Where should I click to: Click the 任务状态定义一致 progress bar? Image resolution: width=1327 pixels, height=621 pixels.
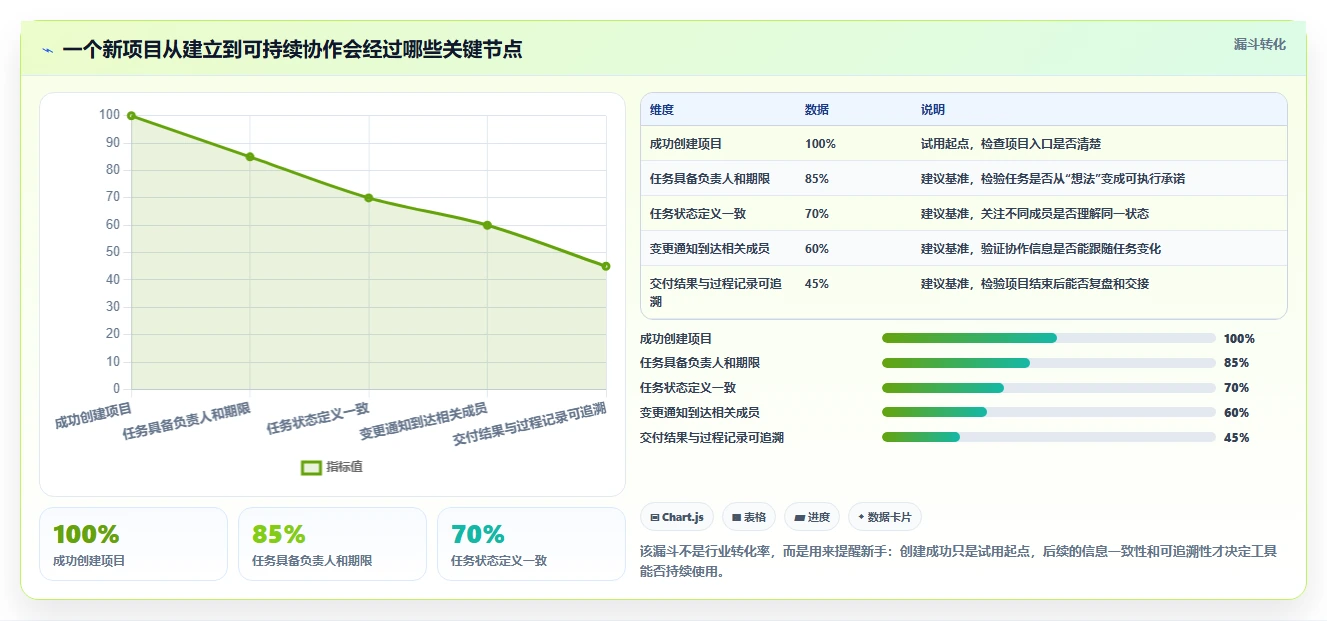click(x=1049, y=388)
